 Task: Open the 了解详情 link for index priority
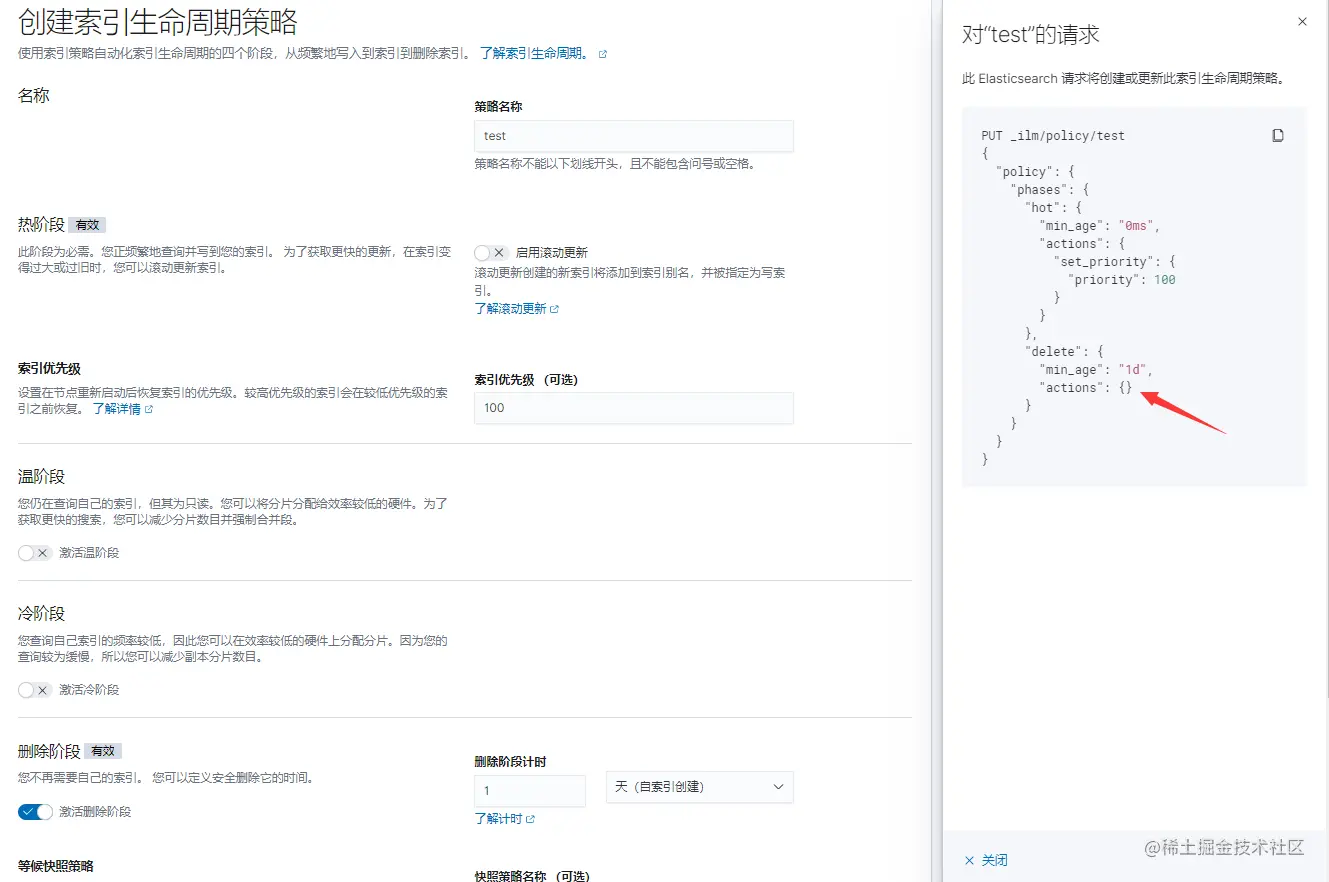[123, 409]
